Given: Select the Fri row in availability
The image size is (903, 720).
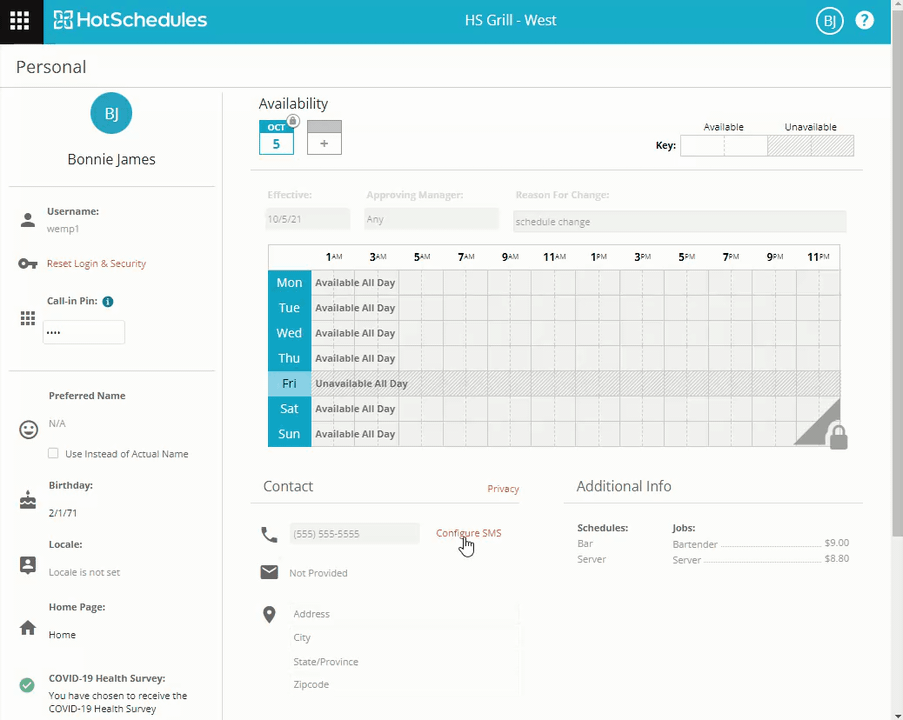Looking at the screenshot, I should tap(289, 384).
